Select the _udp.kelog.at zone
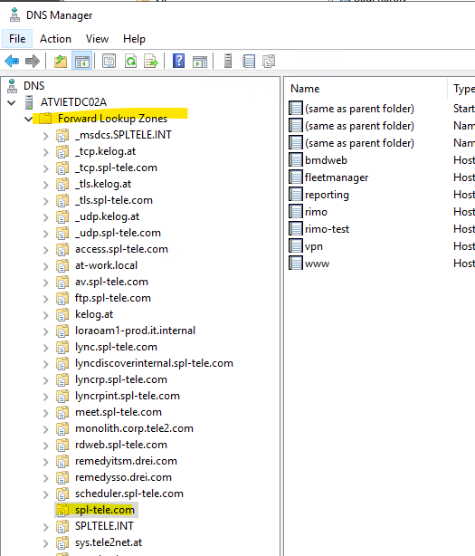475x556 pixels. pyautogui.click(x=107, y=216)
